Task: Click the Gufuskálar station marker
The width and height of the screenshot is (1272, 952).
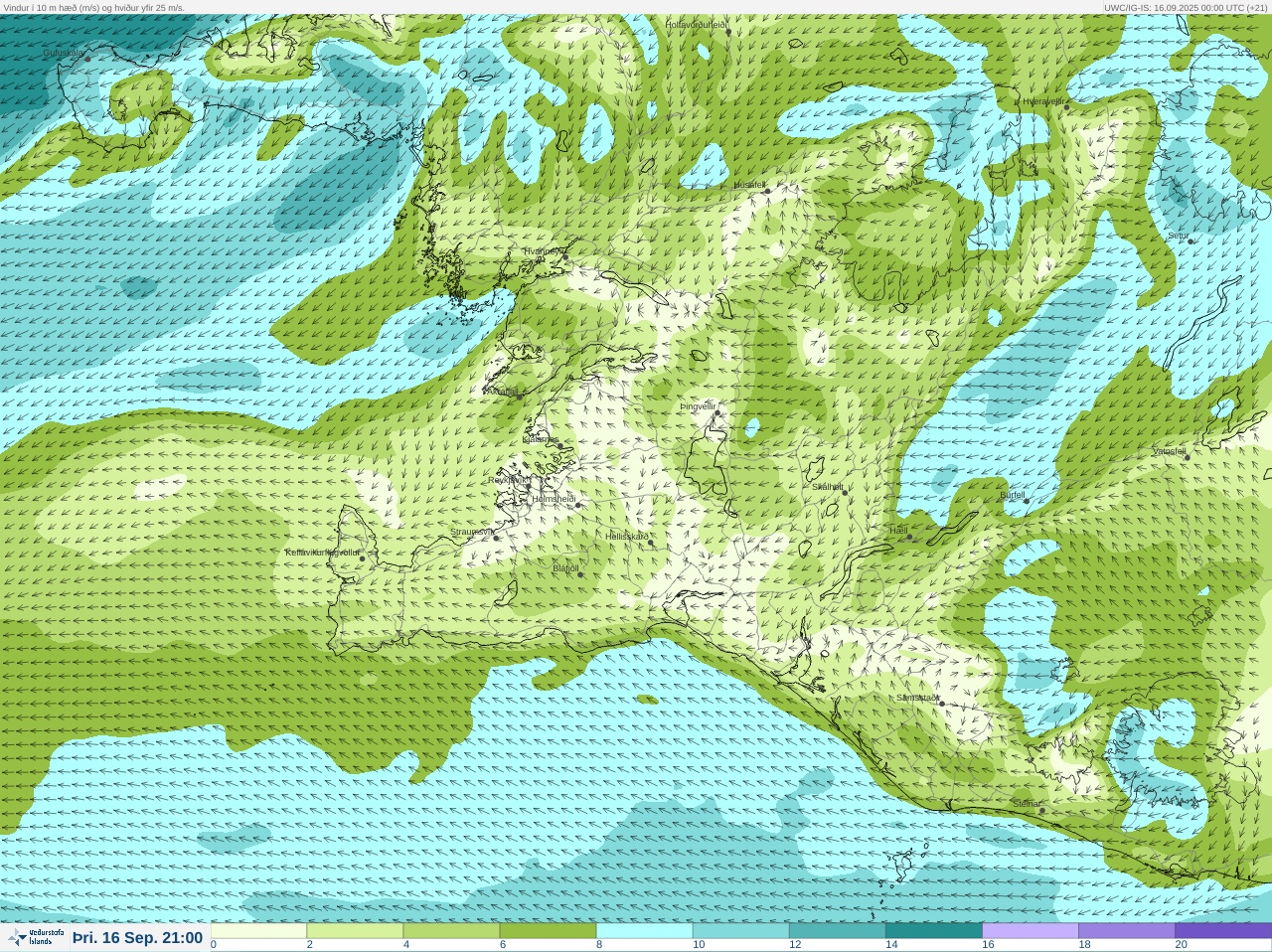Action: pos(87,59)
